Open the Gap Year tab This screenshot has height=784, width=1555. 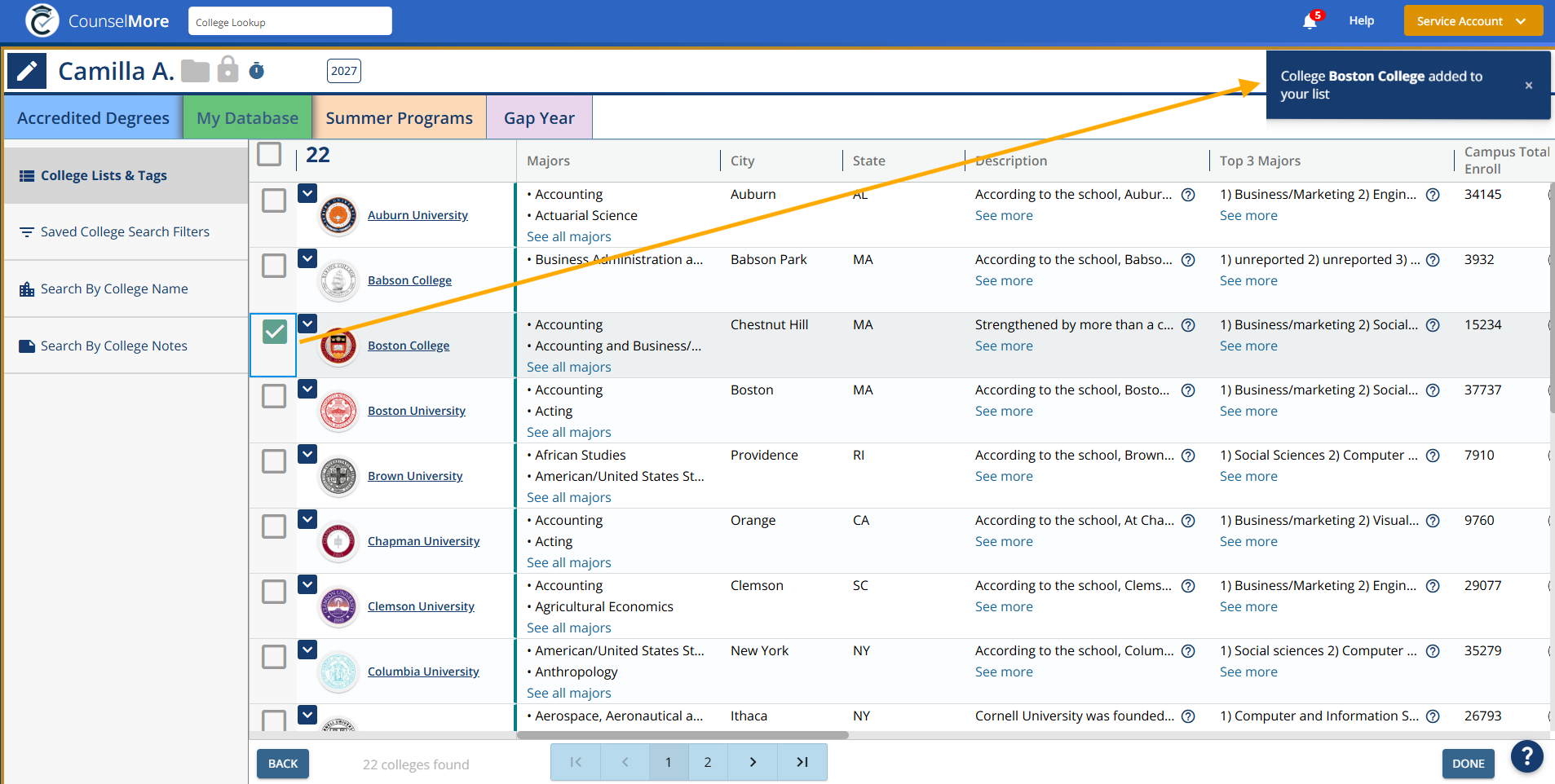[539, 118]
